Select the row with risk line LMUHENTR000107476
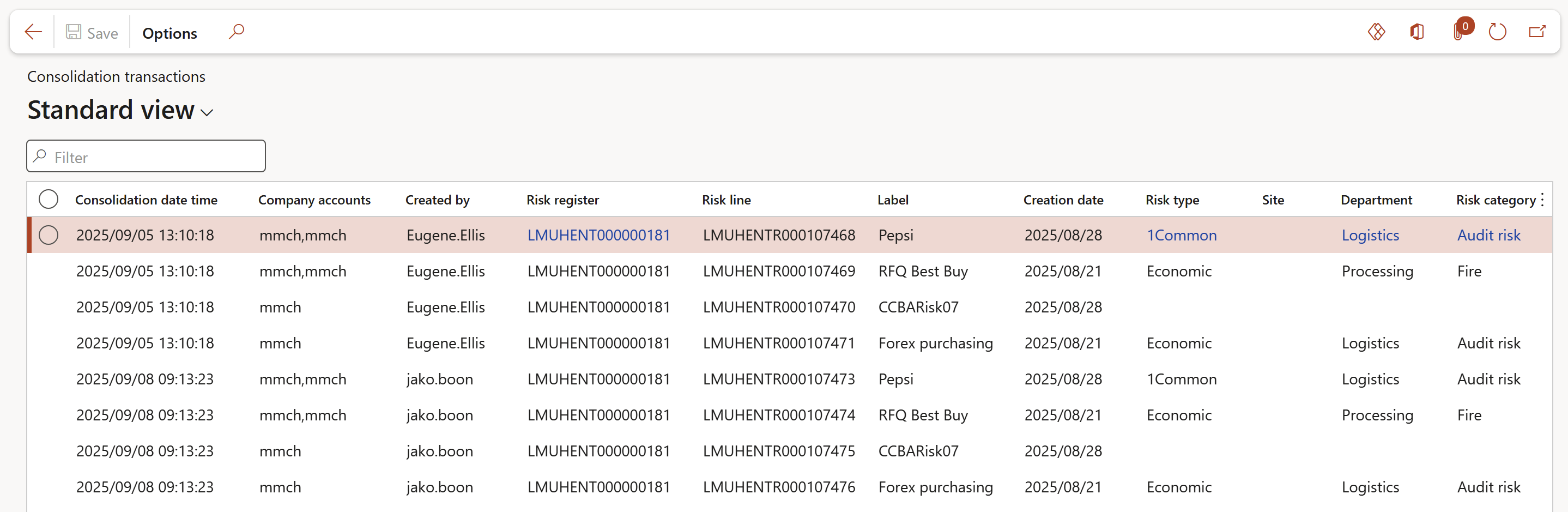Image resolution: width=1568 pixels, height=512 pixels. coord(778,487)
